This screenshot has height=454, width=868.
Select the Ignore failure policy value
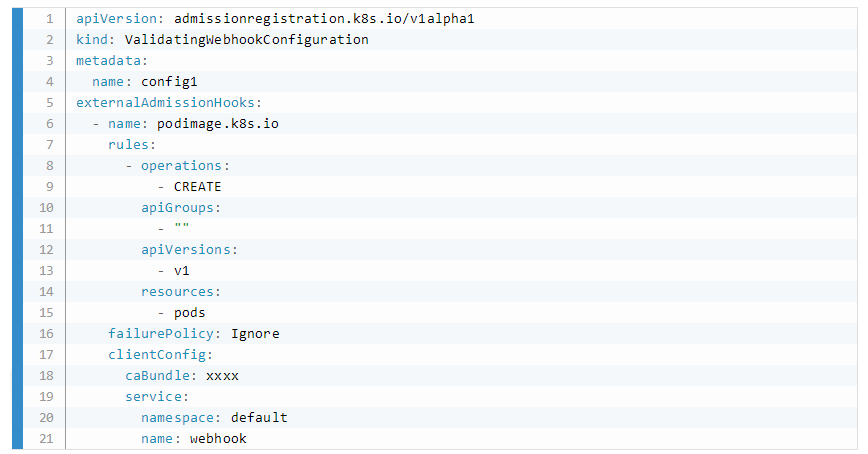pyautogui.click(x=255, y=334)
